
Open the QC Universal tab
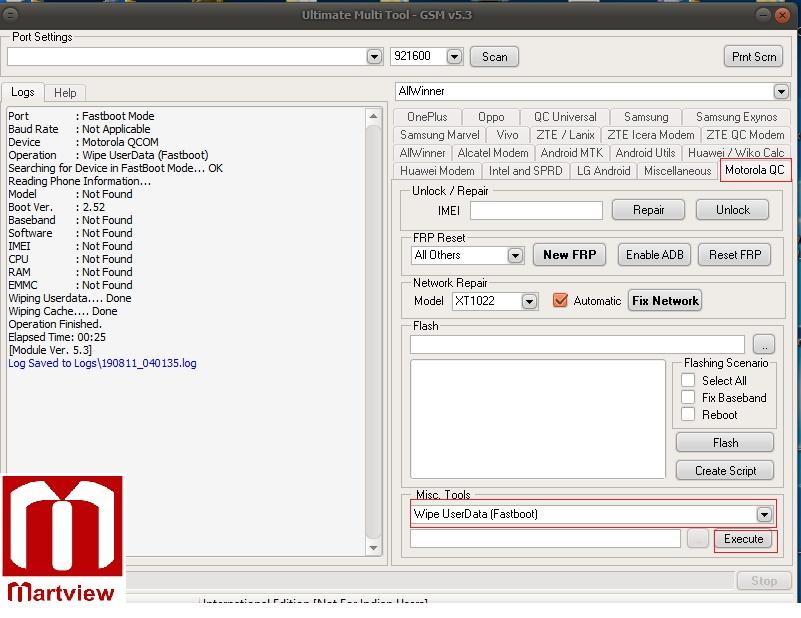point(565,117)
